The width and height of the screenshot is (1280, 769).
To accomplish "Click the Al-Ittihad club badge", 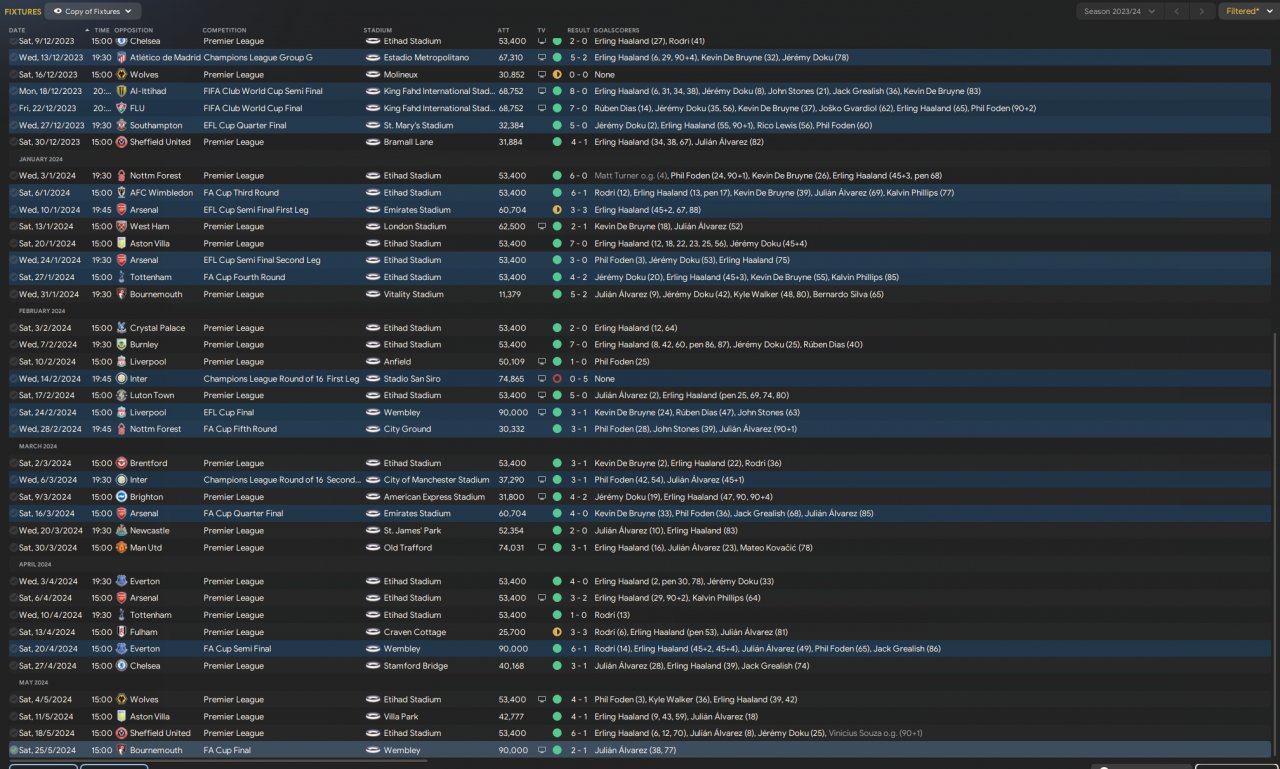I will click(121, 91).
